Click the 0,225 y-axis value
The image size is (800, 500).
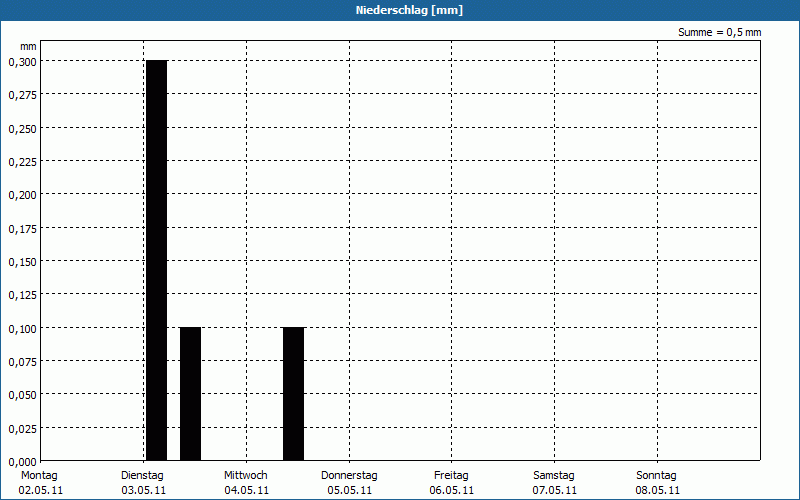click(22, 162)
